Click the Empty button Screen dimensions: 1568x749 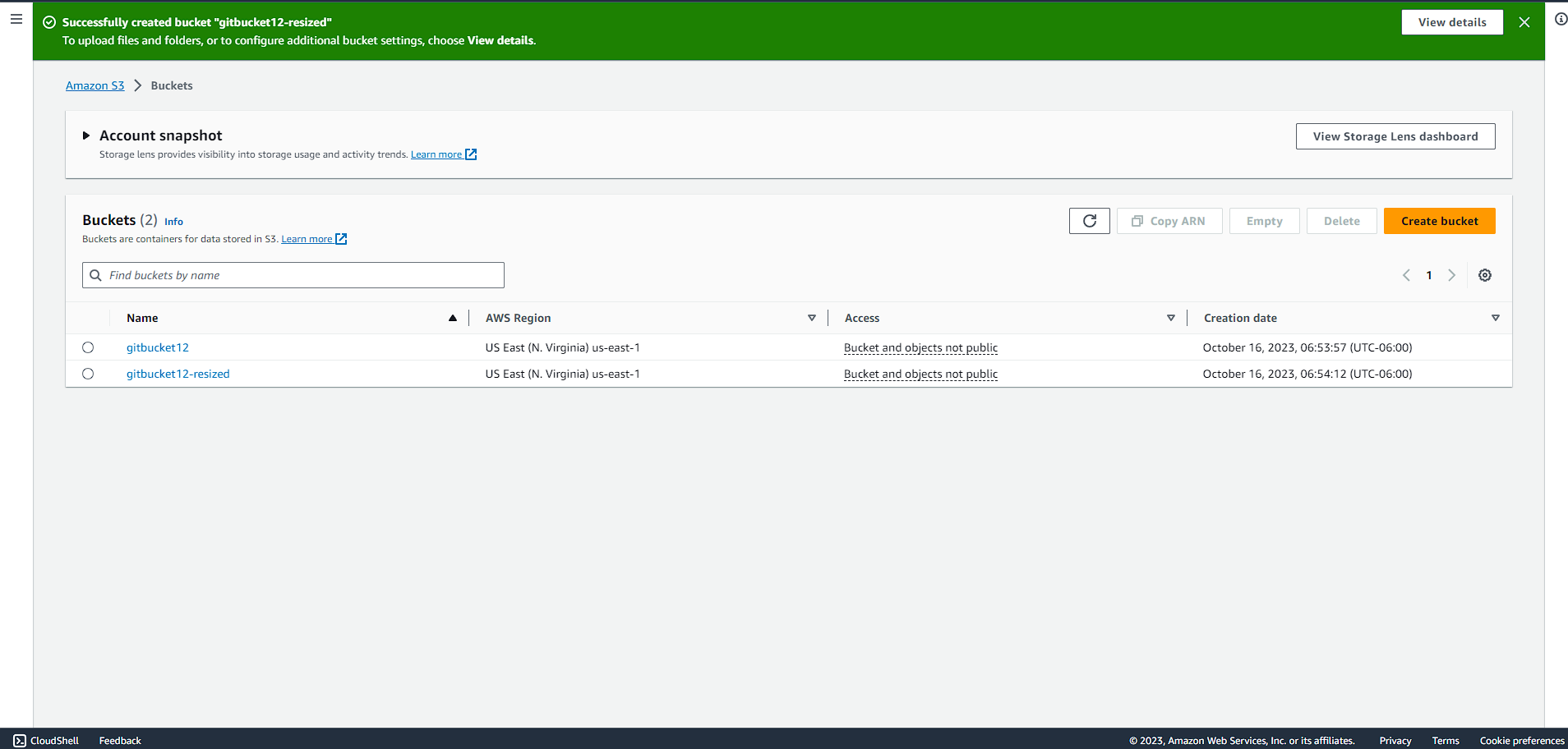[x=1265, y=221]
